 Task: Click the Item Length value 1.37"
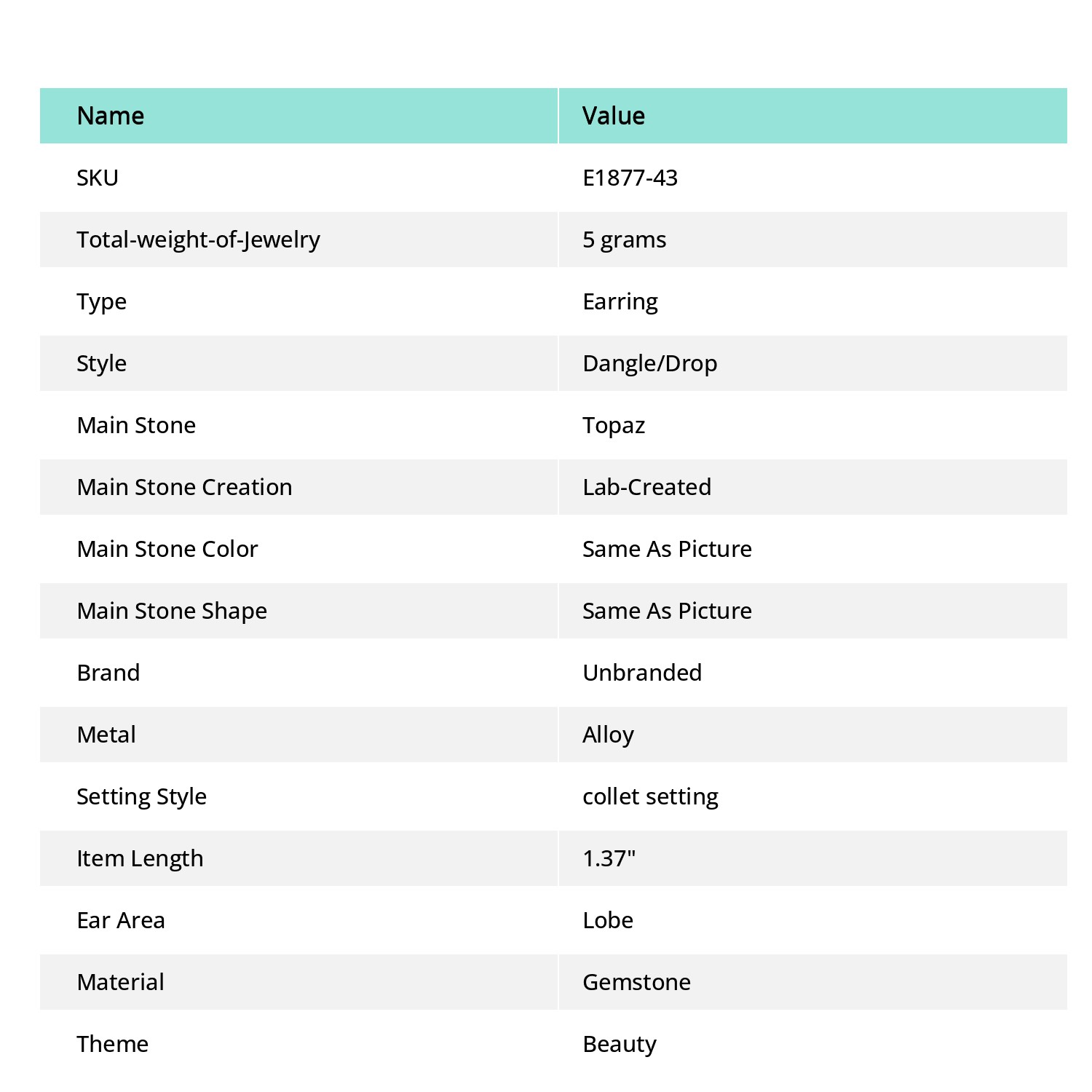coord(609,858)
